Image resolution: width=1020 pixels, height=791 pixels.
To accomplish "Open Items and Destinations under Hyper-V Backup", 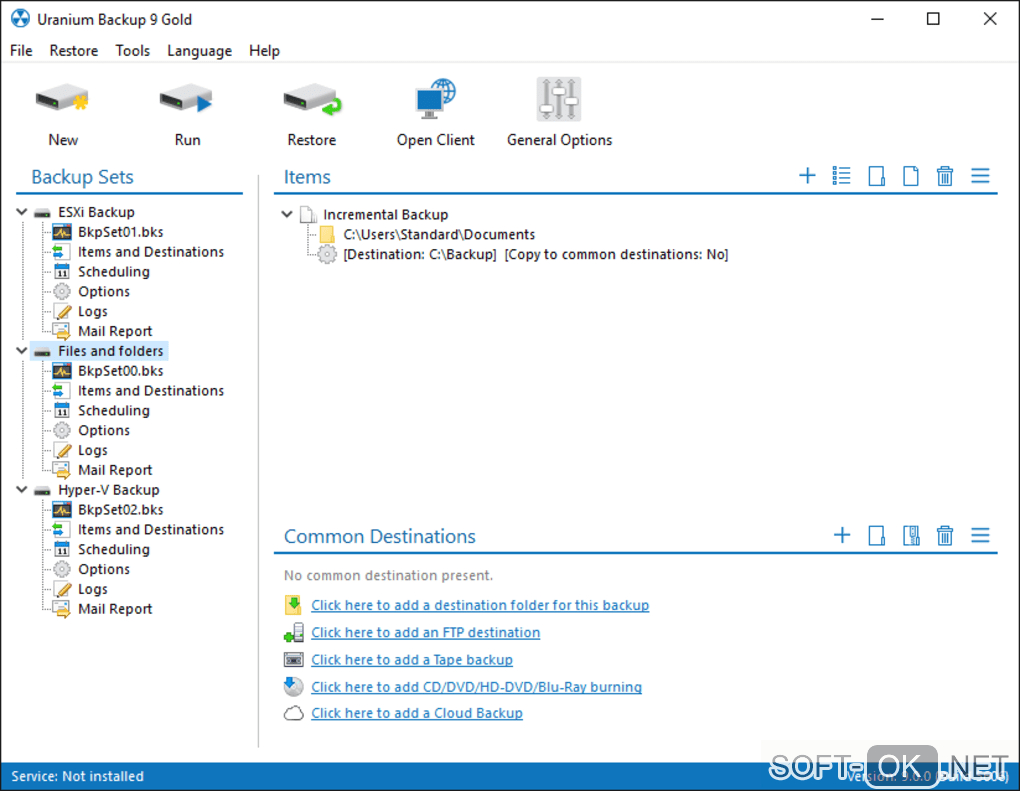I will (x=151, y=530).
